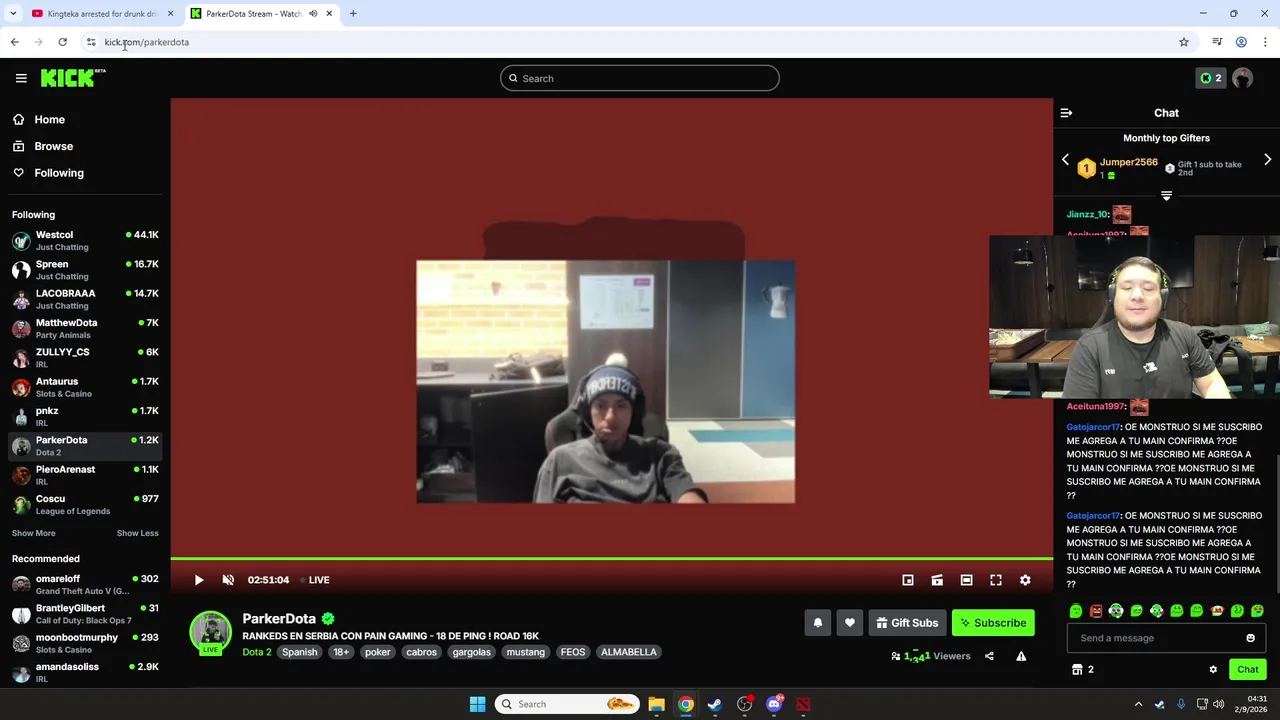Open LACOBRAAA's channel
Screen dimensions: 1280x720
click(85, 299)
